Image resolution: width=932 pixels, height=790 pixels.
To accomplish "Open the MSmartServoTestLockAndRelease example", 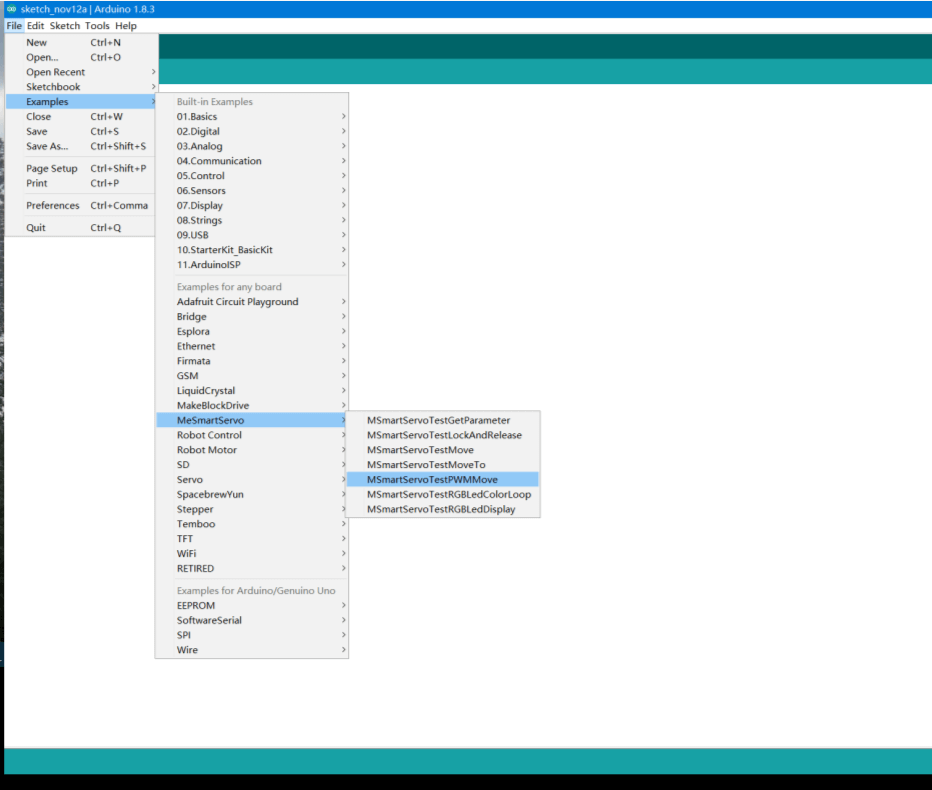I will coord(443,435).
